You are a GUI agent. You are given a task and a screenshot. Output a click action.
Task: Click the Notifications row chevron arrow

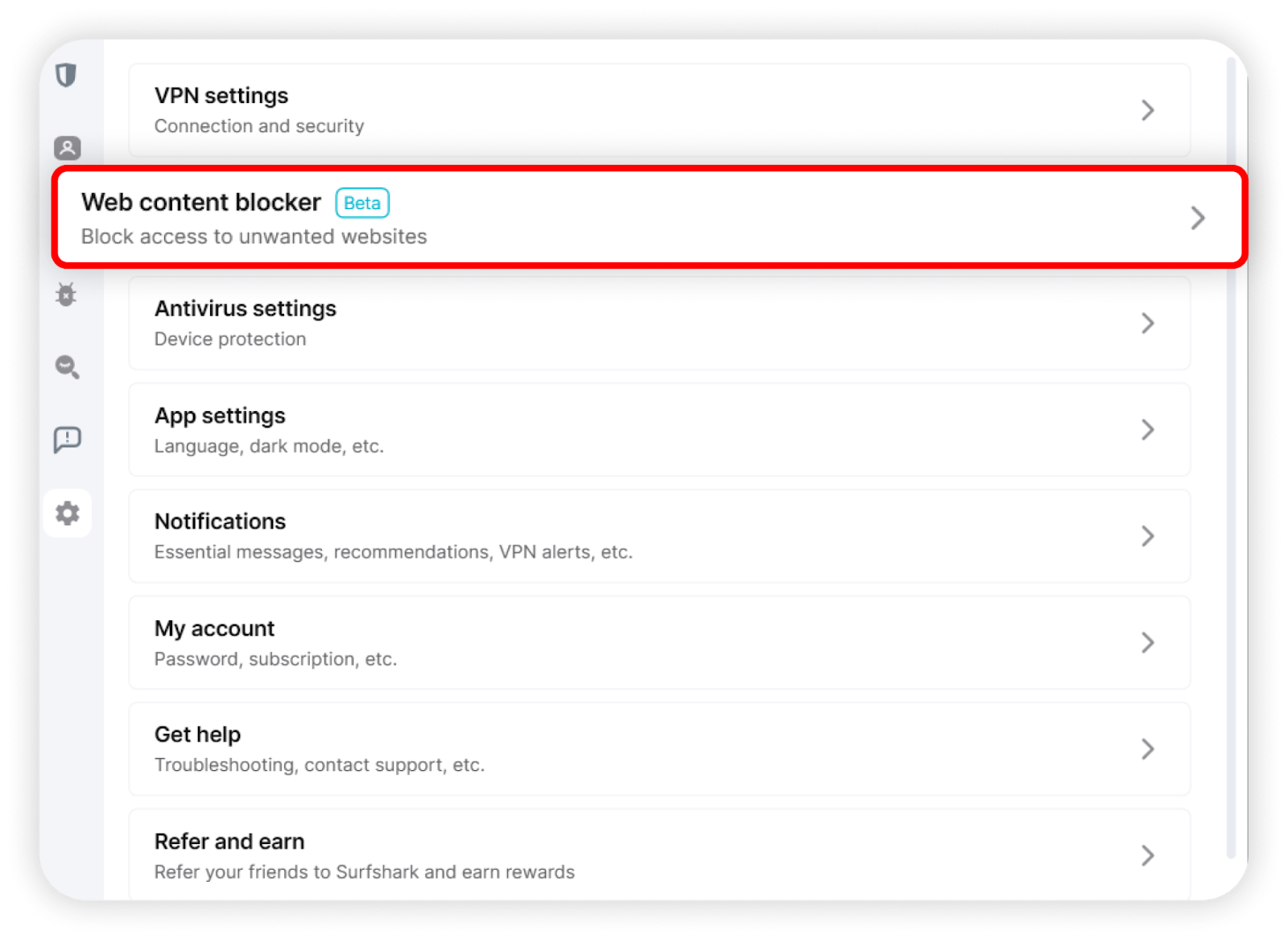click(1148, 536)
